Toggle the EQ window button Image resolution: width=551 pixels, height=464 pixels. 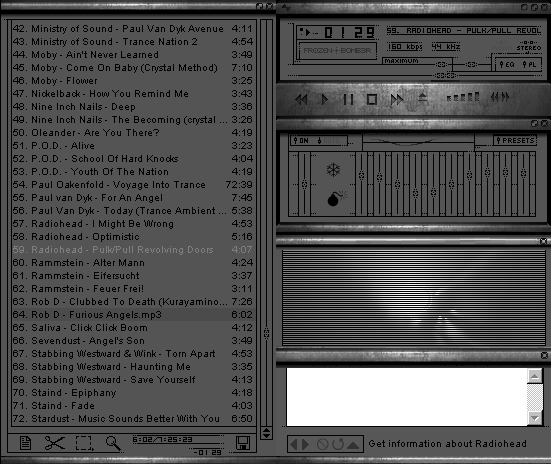pos(507,65)
